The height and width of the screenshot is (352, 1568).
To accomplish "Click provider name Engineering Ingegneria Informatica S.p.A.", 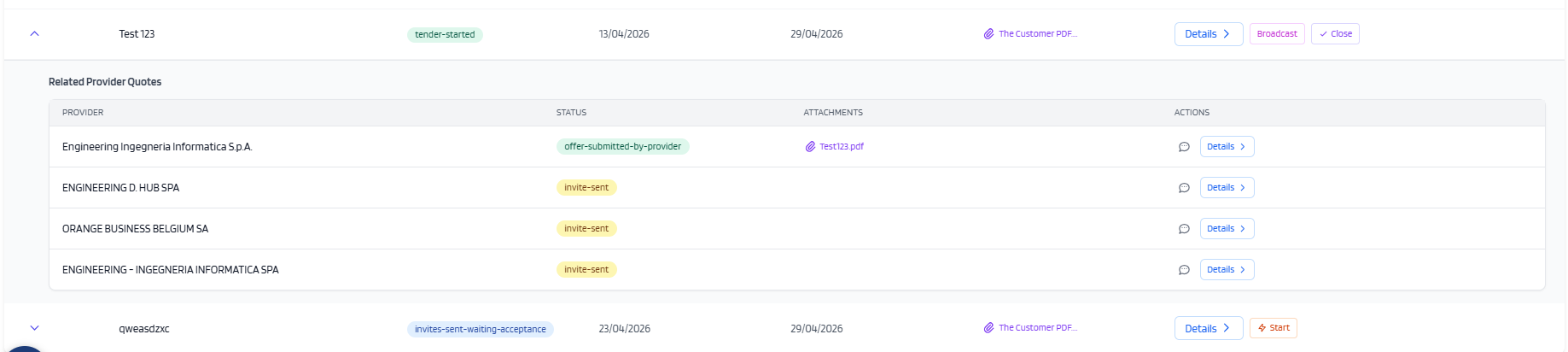I will [x=157, y=147].
